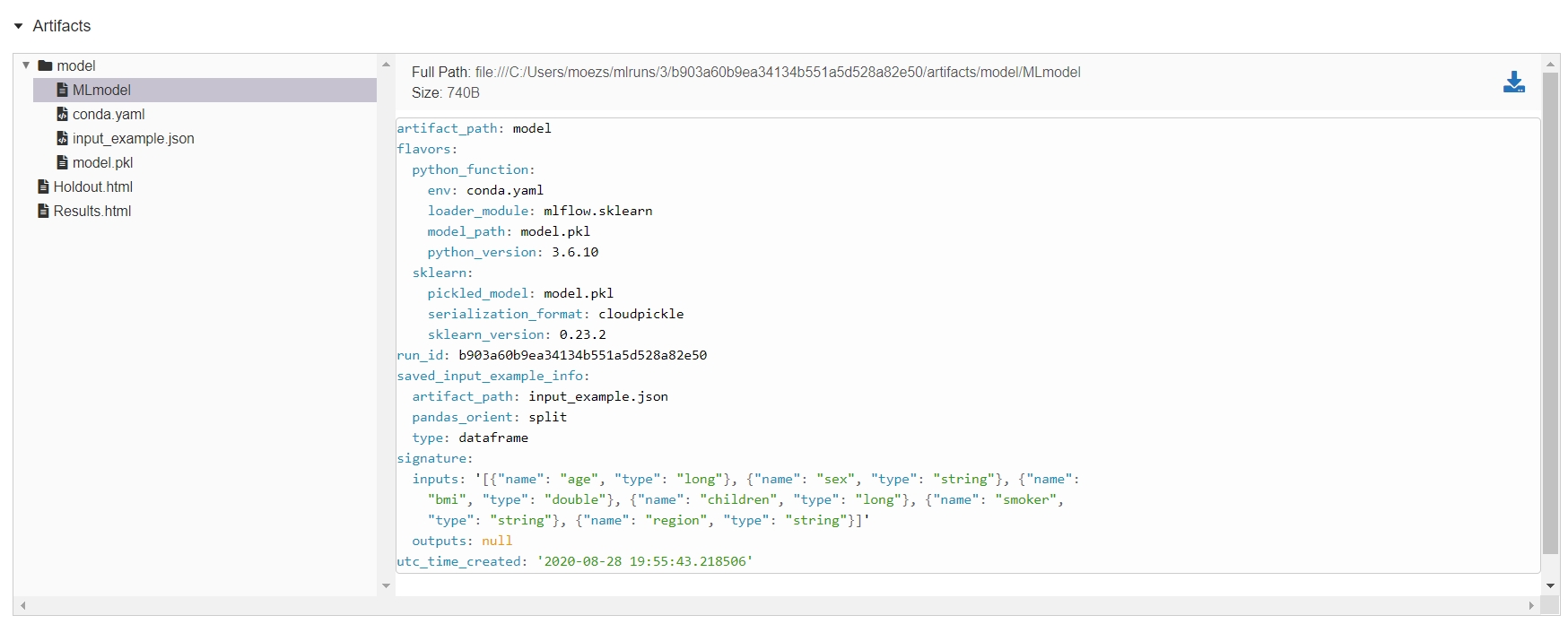Image resolution: width=1568 pixels, height=624 pixels.
Task: Click the vertical scrollbar thumb on the right
Action: pos(1550,314)
